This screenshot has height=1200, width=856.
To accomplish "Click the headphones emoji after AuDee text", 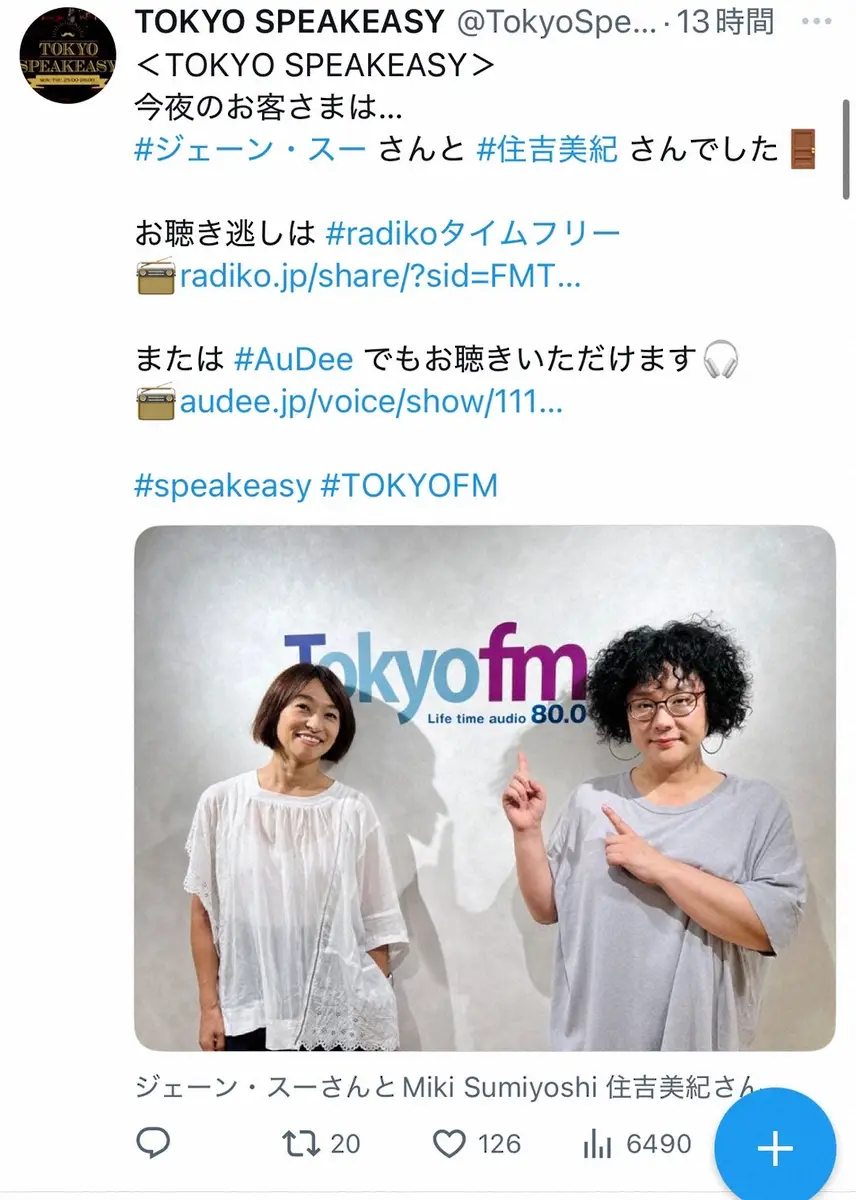I will pos(720,357).
